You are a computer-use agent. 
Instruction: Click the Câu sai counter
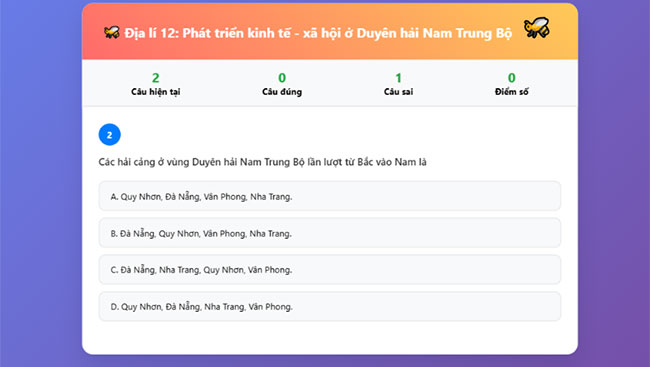(398, 84)
